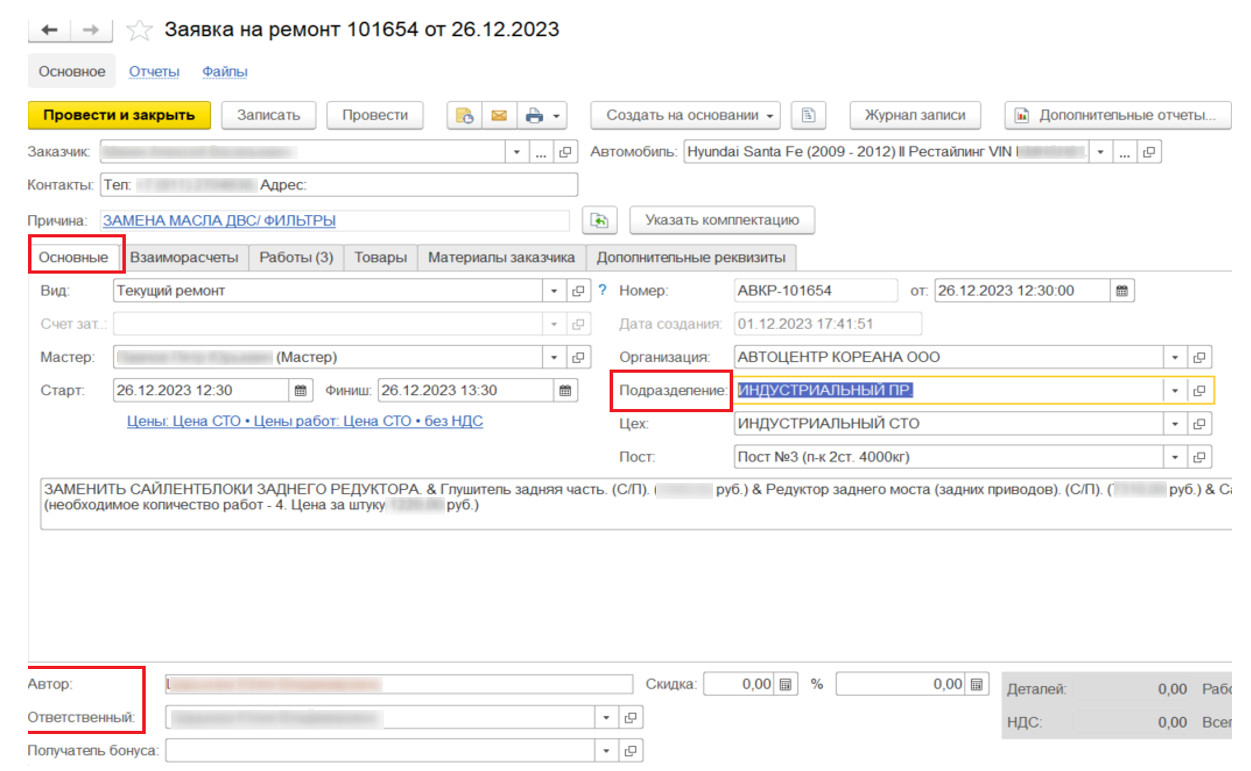Open the Файлы section link
Screen dimensions: 1251x771
pyautogui.click(x=224, y=71)
